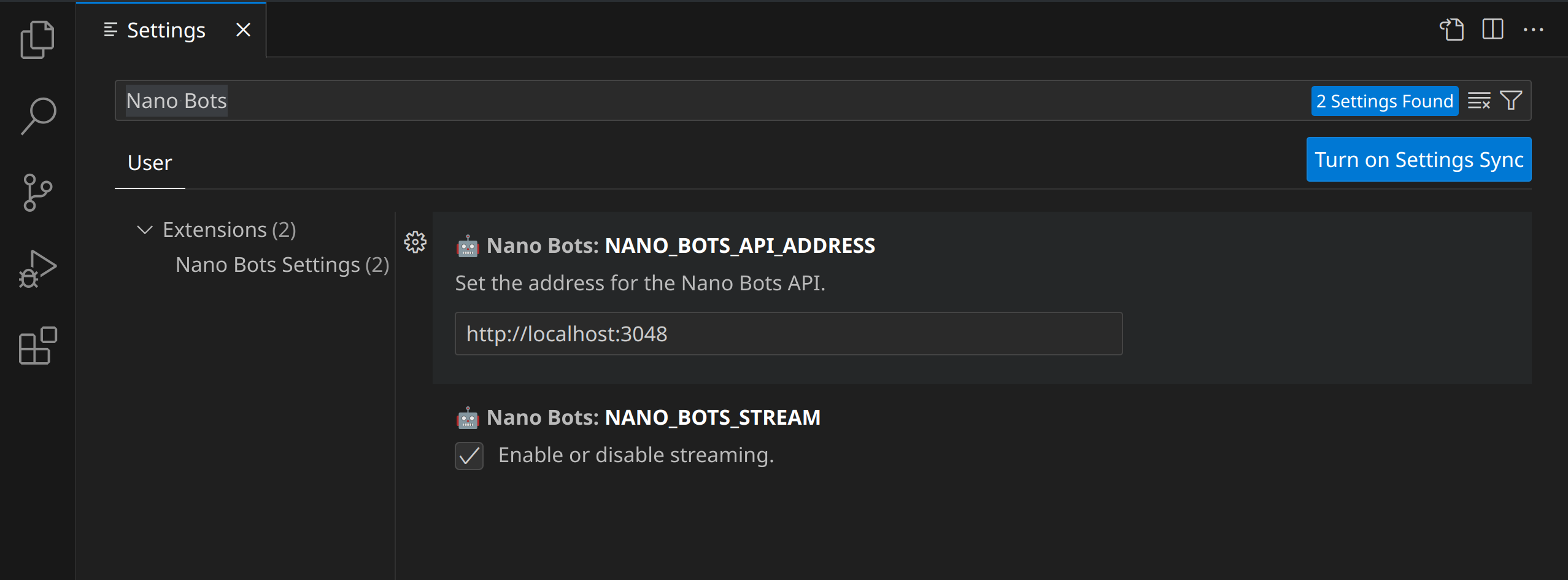Open the Run and Debug view
The width and height of the screenshot is (1568, 580).
pyautogui.click(x=37, y=269)
